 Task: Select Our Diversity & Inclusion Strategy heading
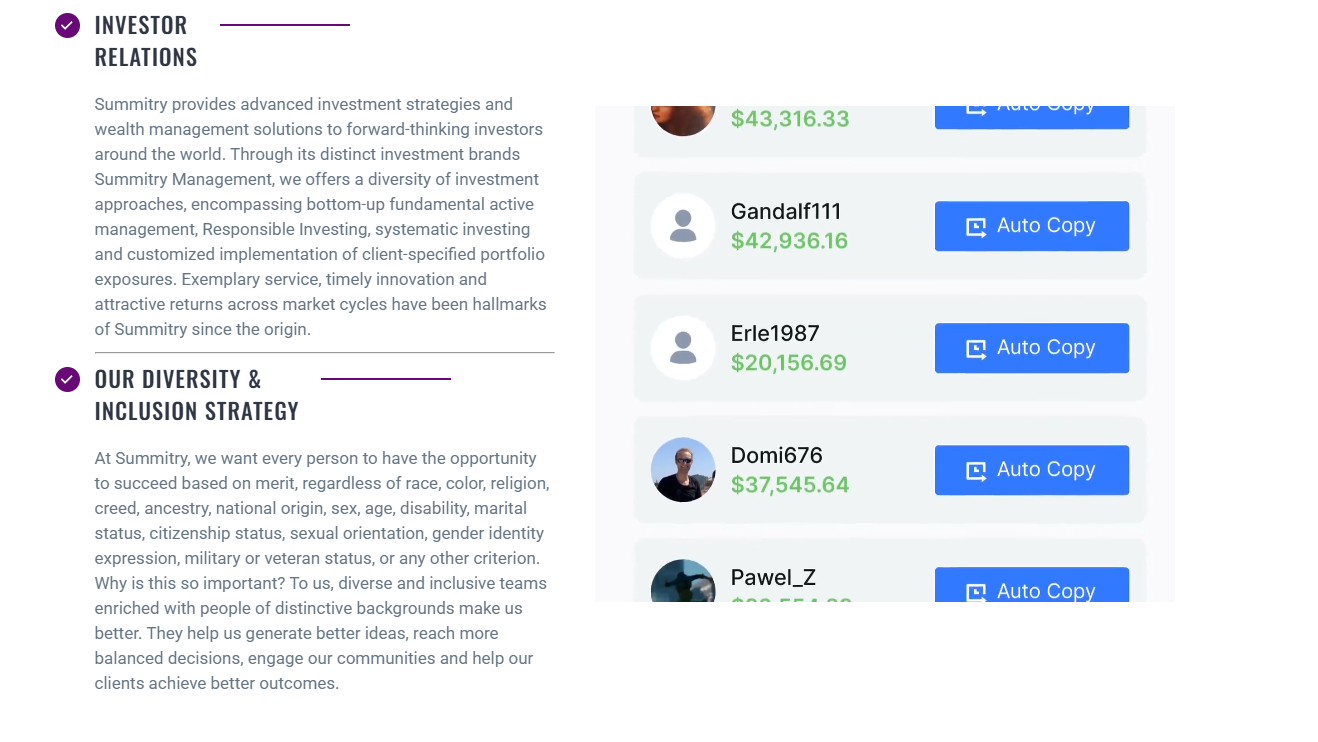pos(196,395)
